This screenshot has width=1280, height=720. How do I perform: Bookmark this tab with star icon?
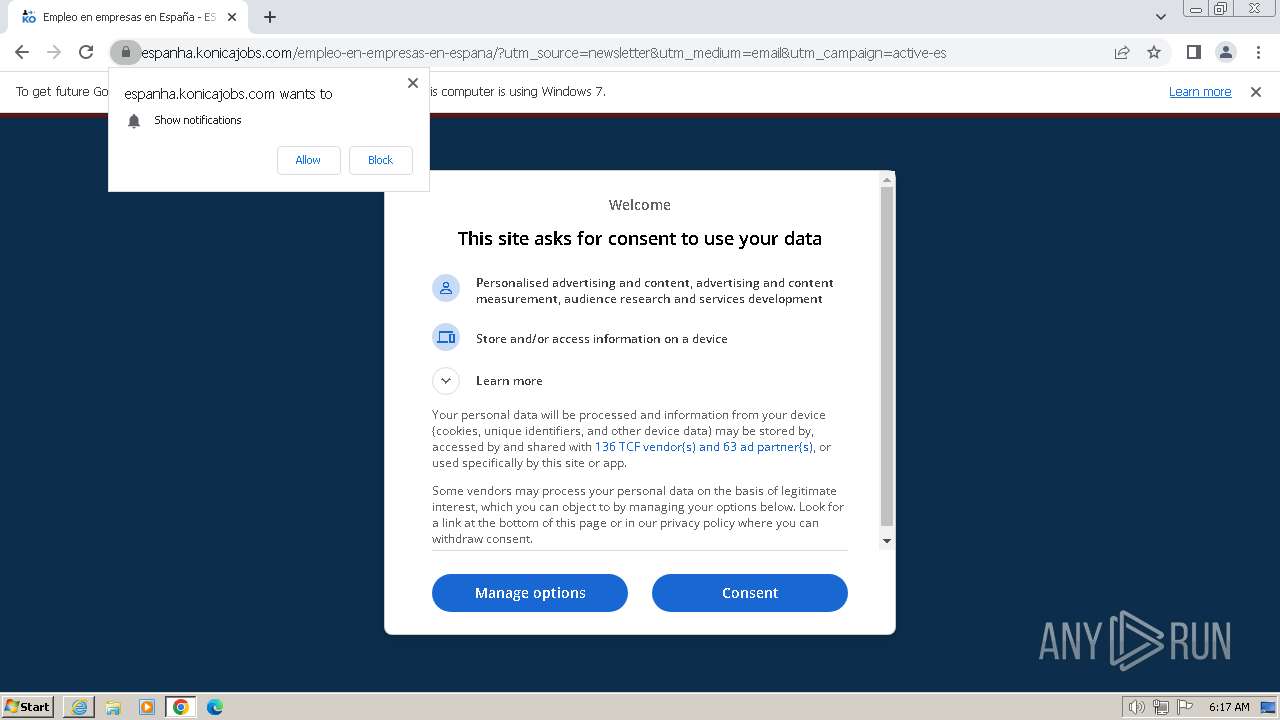pos(1154,52)
